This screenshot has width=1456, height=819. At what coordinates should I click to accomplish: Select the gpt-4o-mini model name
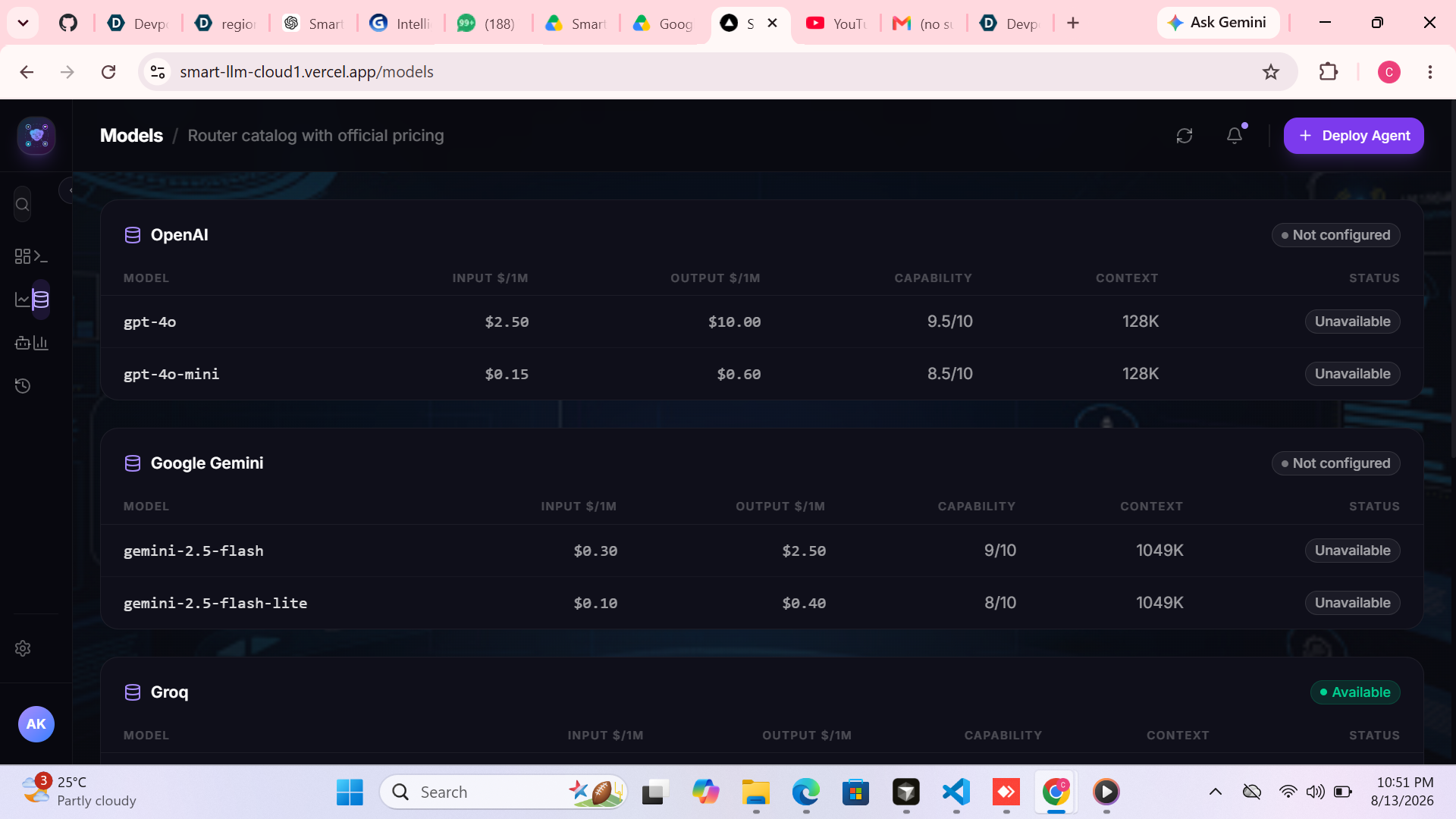[171, 375]
